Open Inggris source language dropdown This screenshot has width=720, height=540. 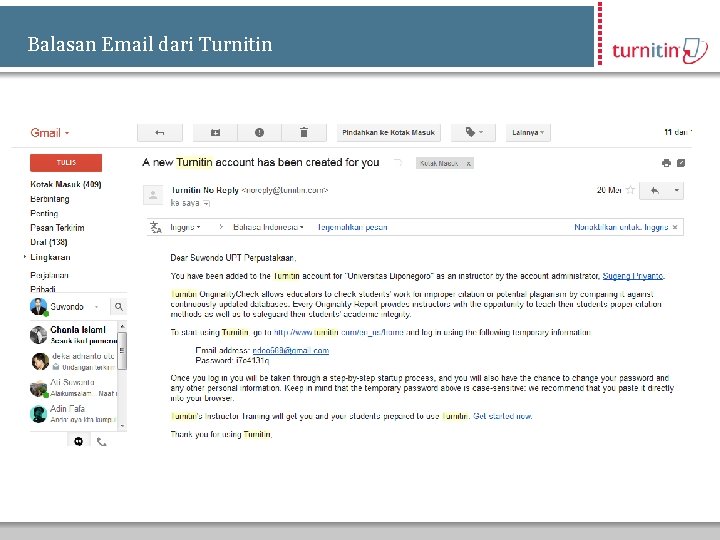(x=185, y=227)
